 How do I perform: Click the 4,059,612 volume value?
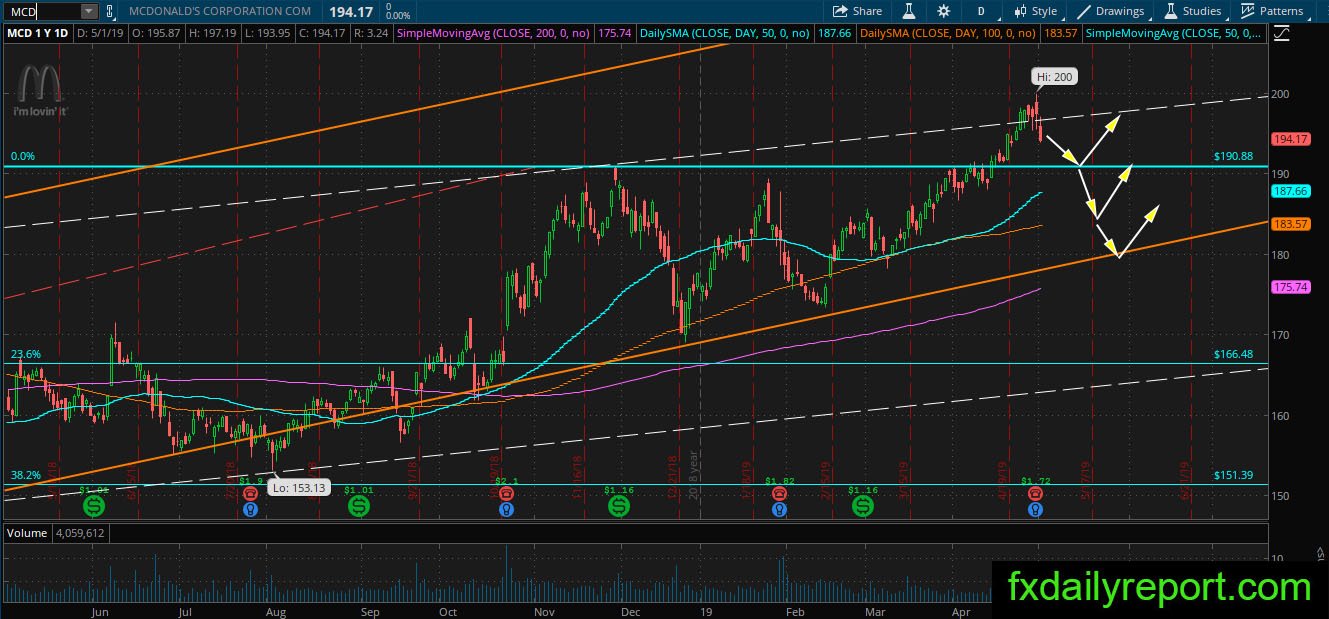(x=80, y=533)
